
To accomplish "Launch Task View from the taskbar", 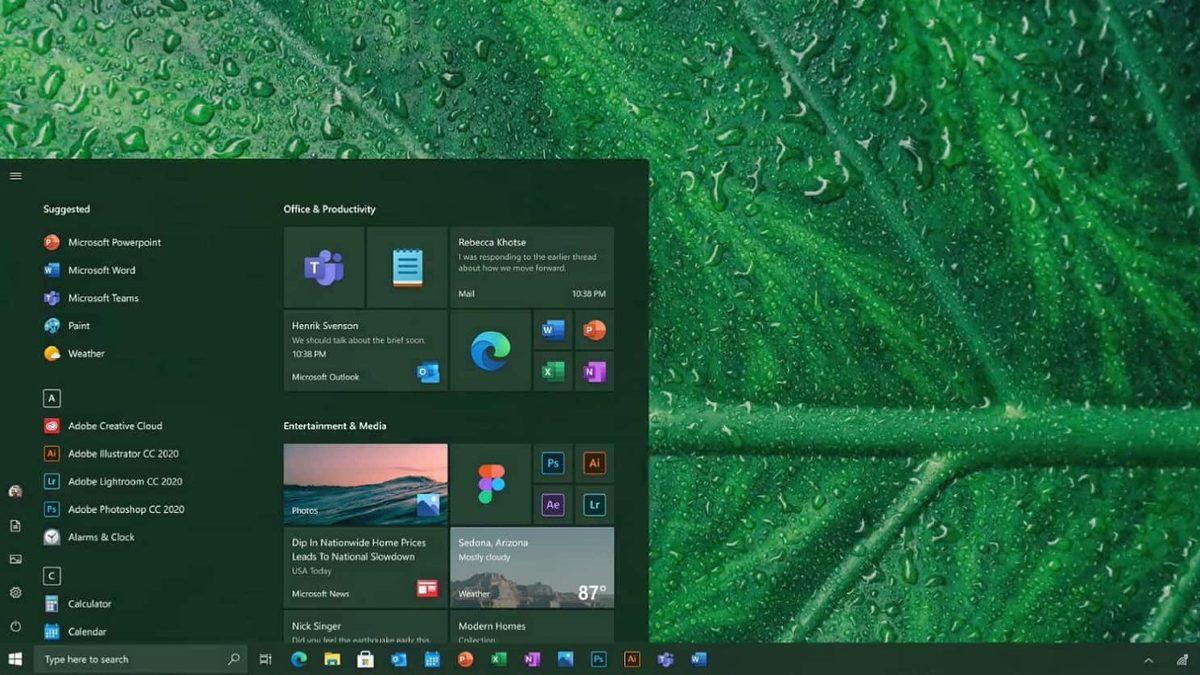I will point(265,659).
